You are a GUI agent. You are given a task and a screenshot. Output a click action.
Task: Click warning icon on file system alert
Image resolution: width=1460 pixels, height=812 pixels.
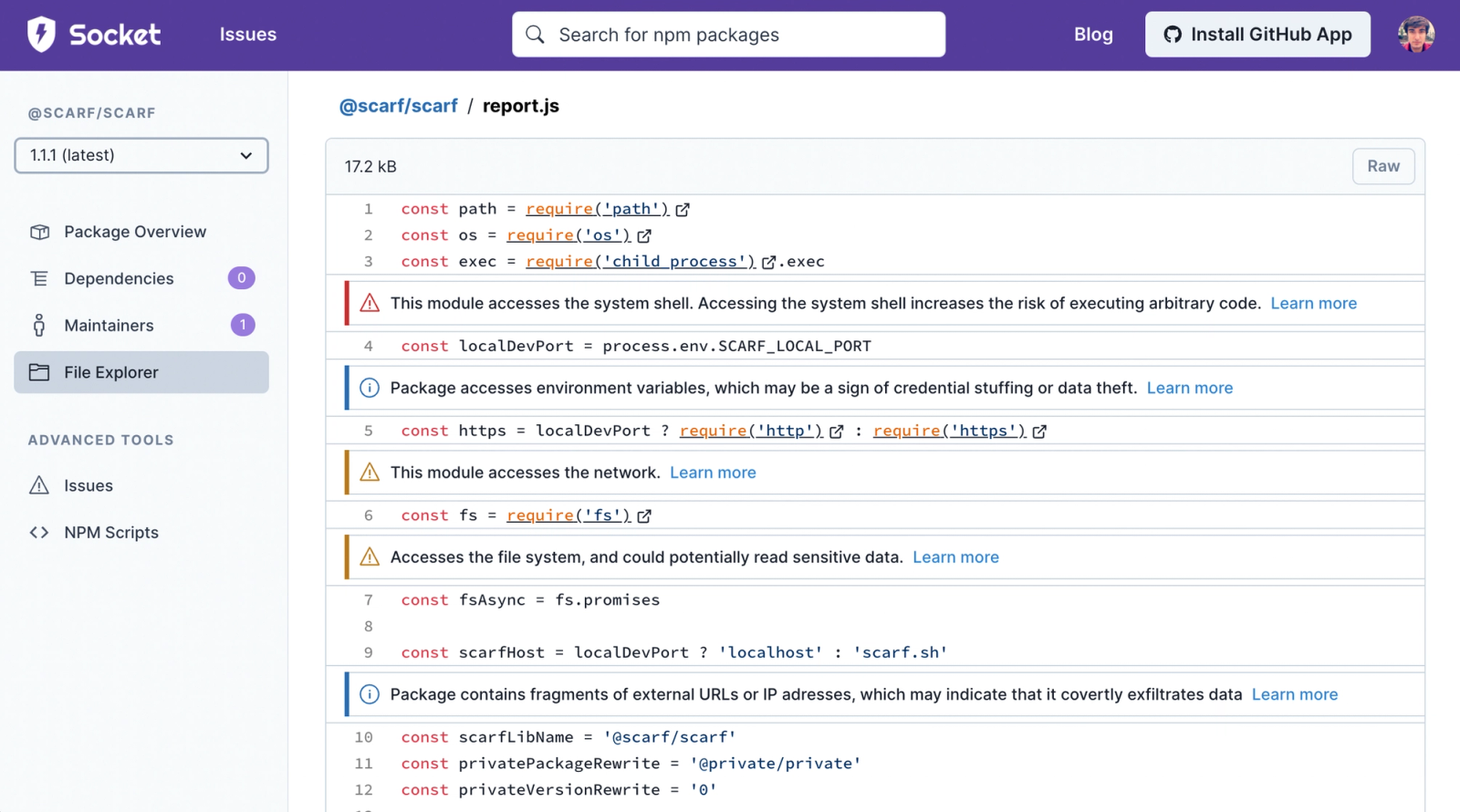[370, 557]
